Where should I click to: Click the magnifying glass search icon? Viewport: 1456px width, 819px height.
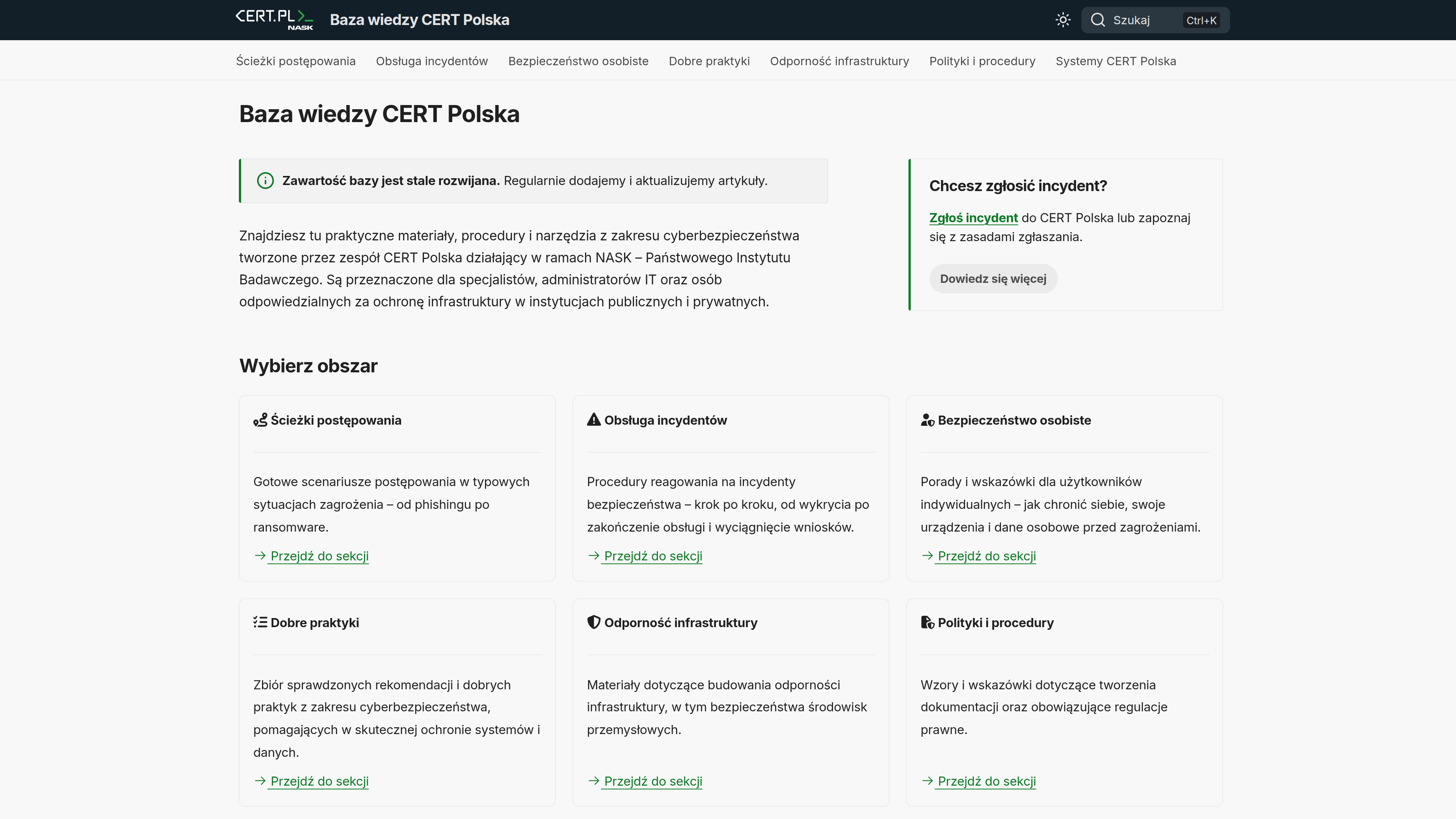1098,20
